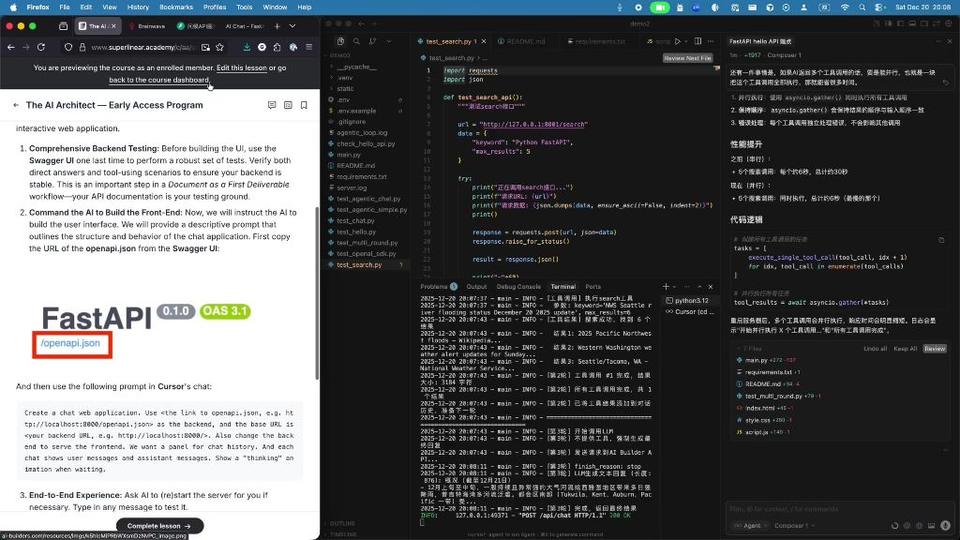Switch to the Problems panel tab
The width and height of the screenshot is (960, 540).
438,287
